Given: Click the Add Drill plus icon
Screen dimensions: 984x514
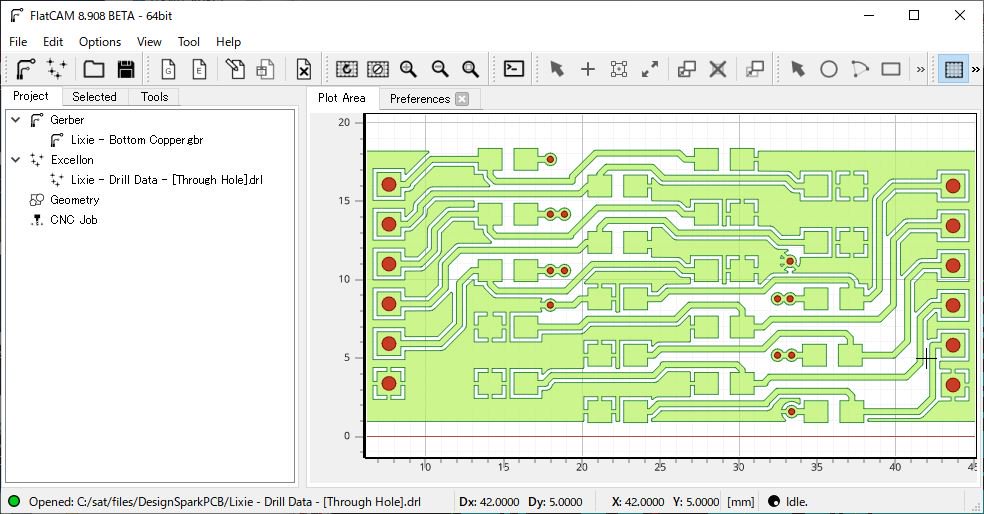Looking at the screenshot, I should pyautogui.click(x=587, y=69).
